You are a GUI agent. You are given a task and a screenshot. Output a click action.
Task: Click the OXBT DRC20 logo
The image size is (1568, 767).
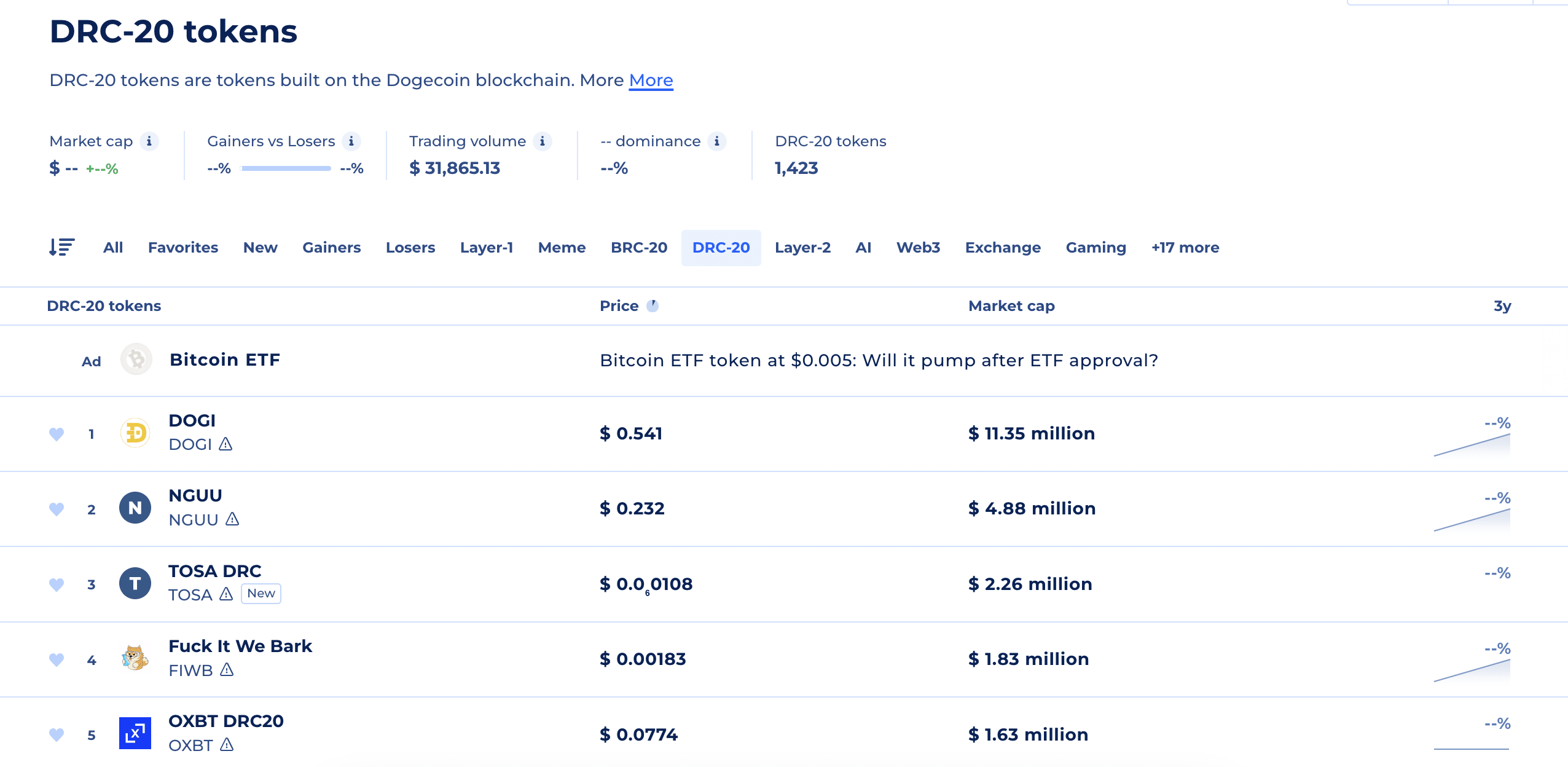click(x=135, y=733)
